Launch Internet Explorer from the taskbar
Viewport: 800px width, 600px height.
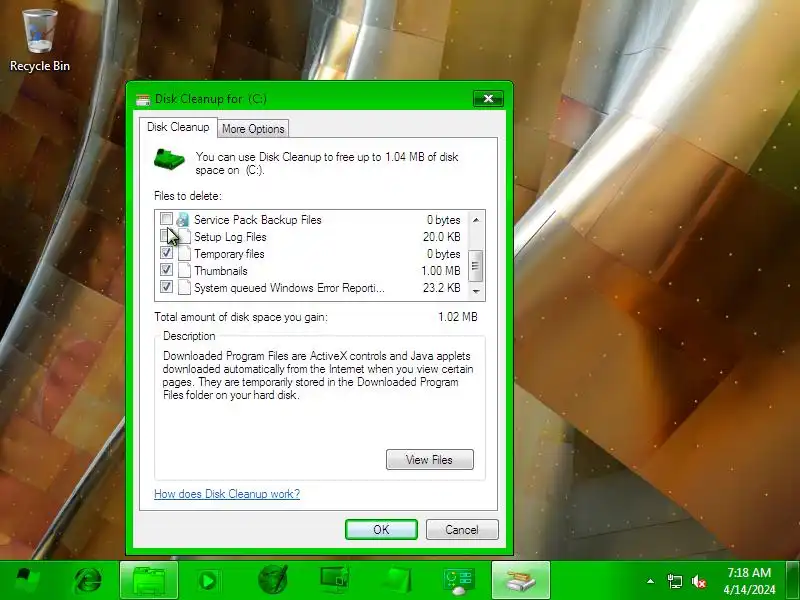(87, 581)
